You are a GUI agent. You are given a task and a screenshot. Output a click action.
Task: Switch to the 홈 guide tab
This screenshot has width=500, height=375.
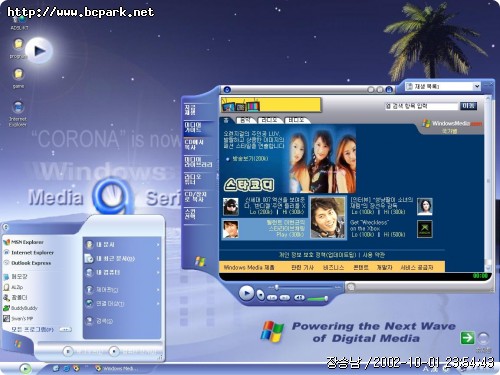click(x=226, y=120)
